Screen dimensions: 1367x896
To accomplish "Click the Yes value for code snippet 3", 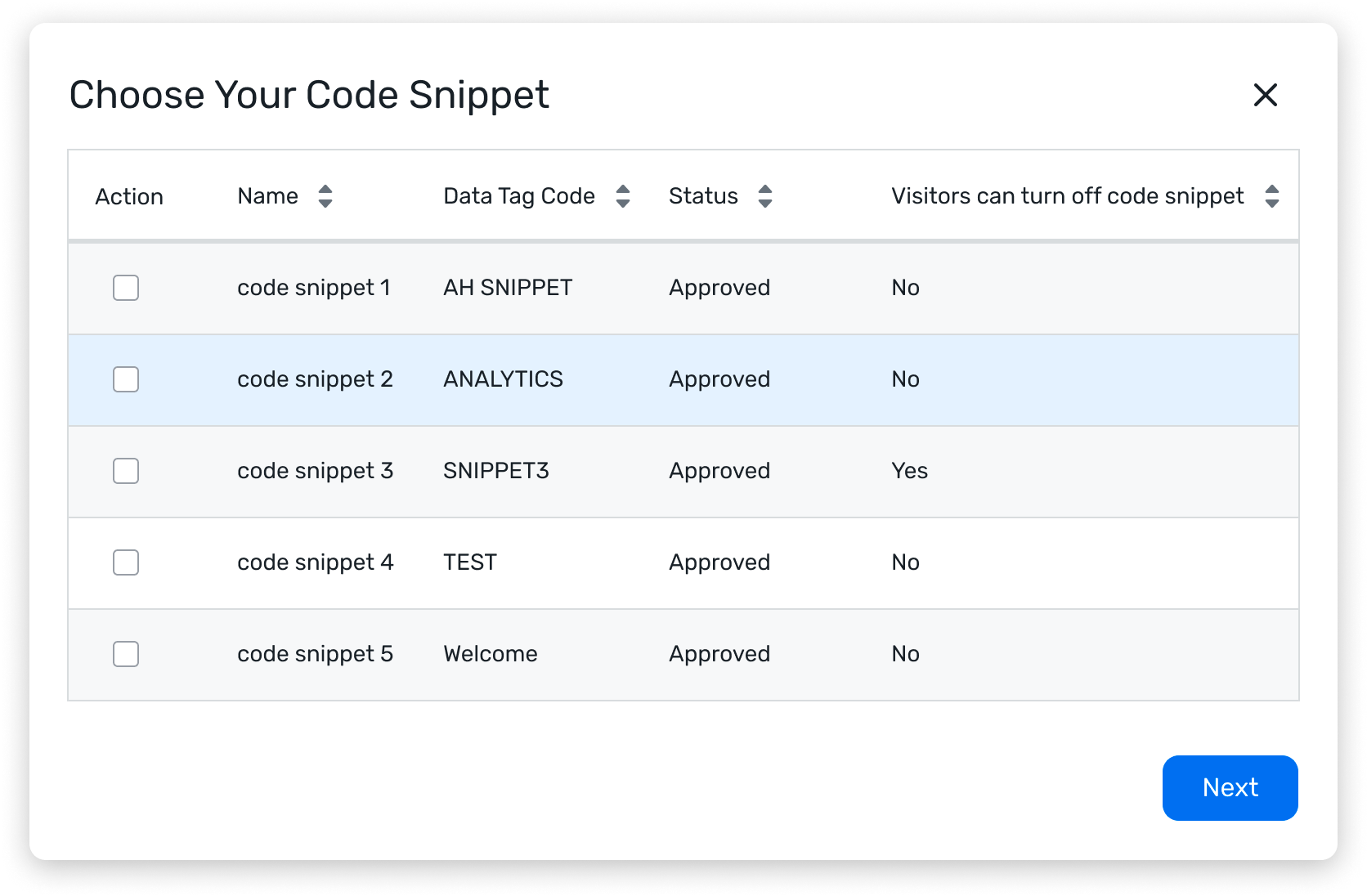I will click(909, 471).
